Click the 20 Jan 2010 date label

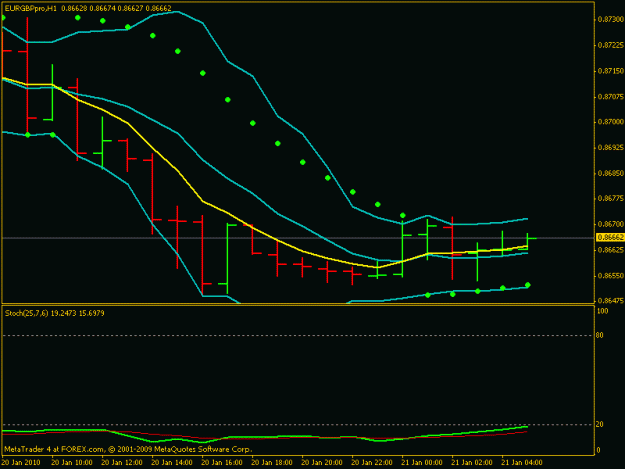(21, 463)
